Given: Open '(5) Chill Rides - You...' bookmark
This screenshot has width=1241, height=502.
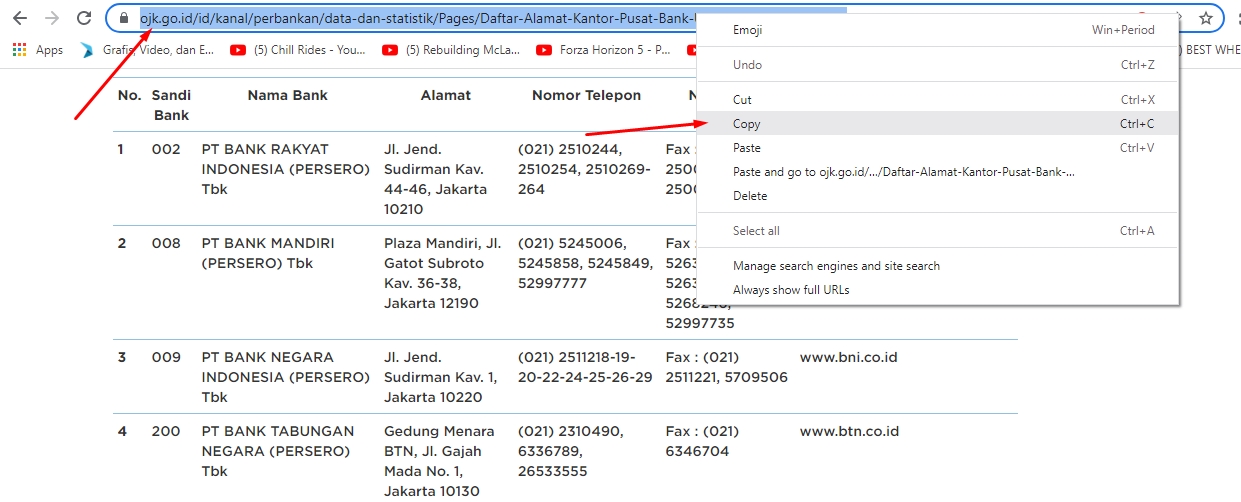Looking at the screenshot, I should click(x=298, y=49).
